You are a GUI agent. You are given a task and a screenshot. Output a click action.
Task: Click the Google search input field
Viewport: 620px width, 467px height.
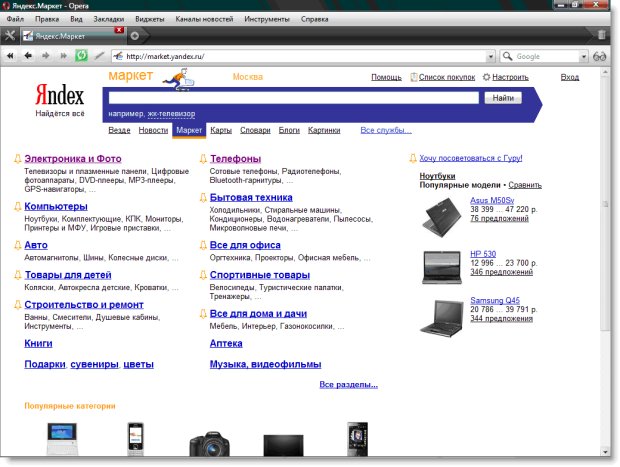tap(546, 57)
